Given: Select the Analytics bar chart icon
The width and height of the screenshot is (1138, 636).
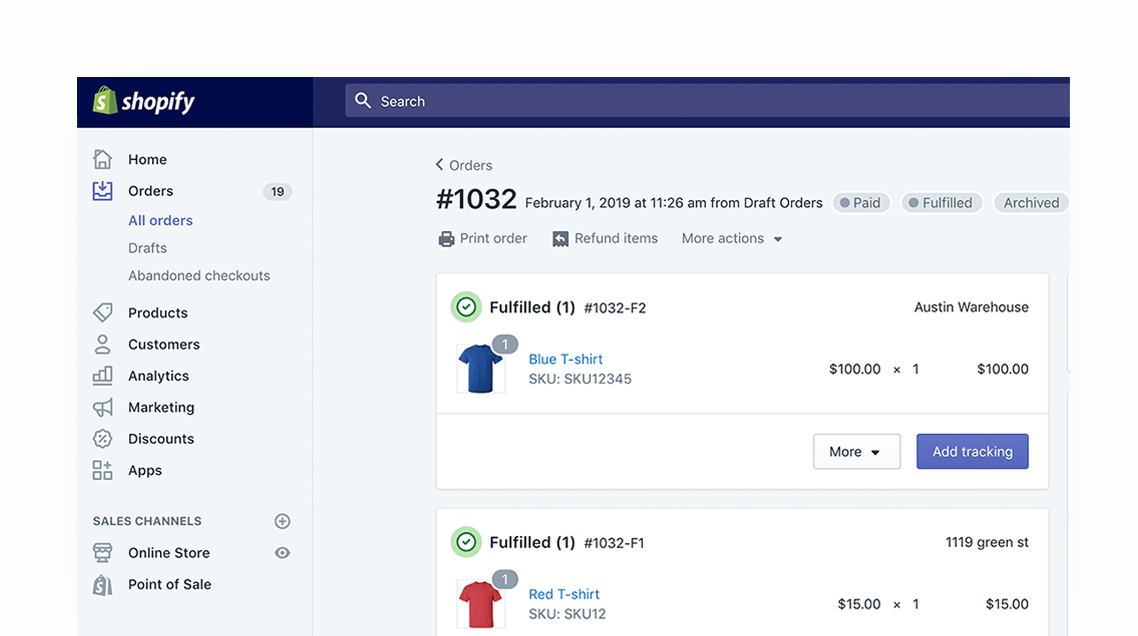Looking at the screenshot, I should tap(103, 375).
